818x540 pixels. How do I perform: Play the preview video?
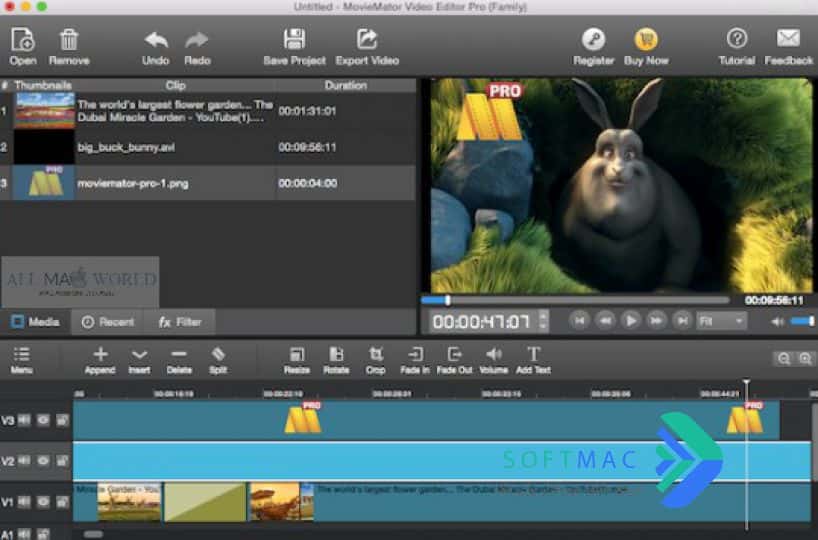[x=630, y=320]
